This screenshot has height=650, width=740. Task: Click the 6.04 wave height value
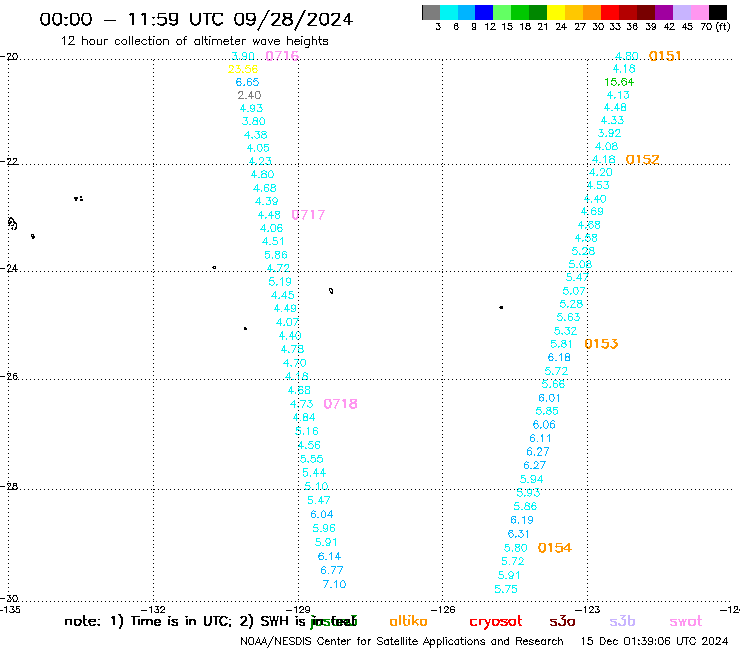322,515
